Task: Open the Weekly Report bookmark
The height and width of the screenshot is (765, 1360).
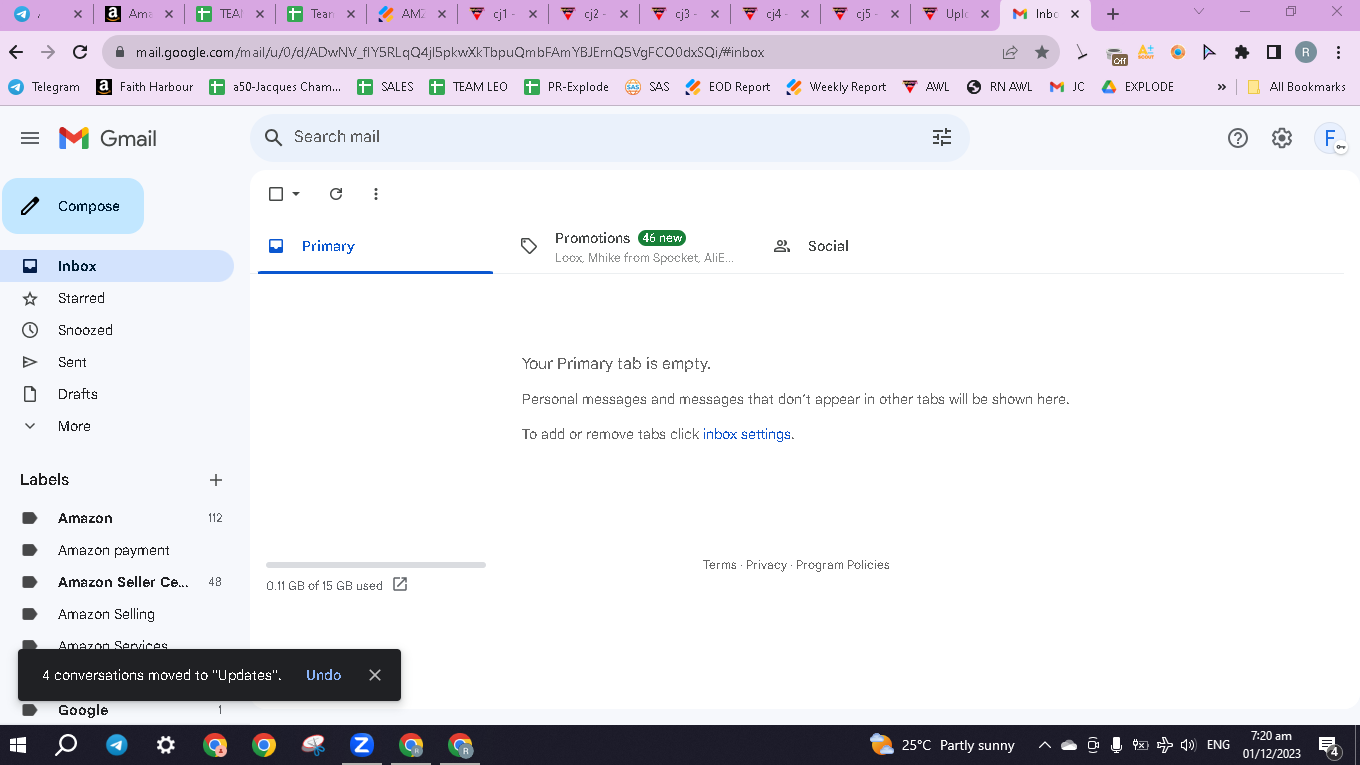Action: [x=836, y=87]
